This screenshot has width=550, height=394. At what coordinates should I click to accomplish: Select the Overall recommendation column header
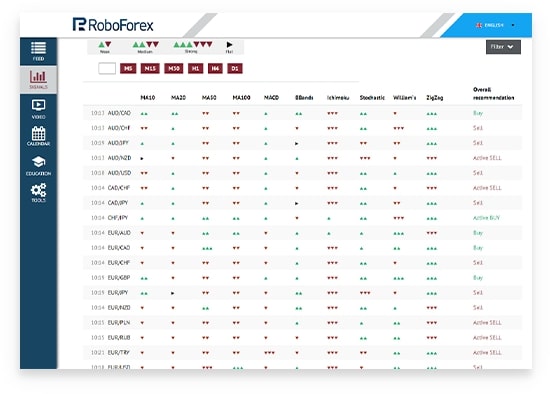(x=493, y=94)
